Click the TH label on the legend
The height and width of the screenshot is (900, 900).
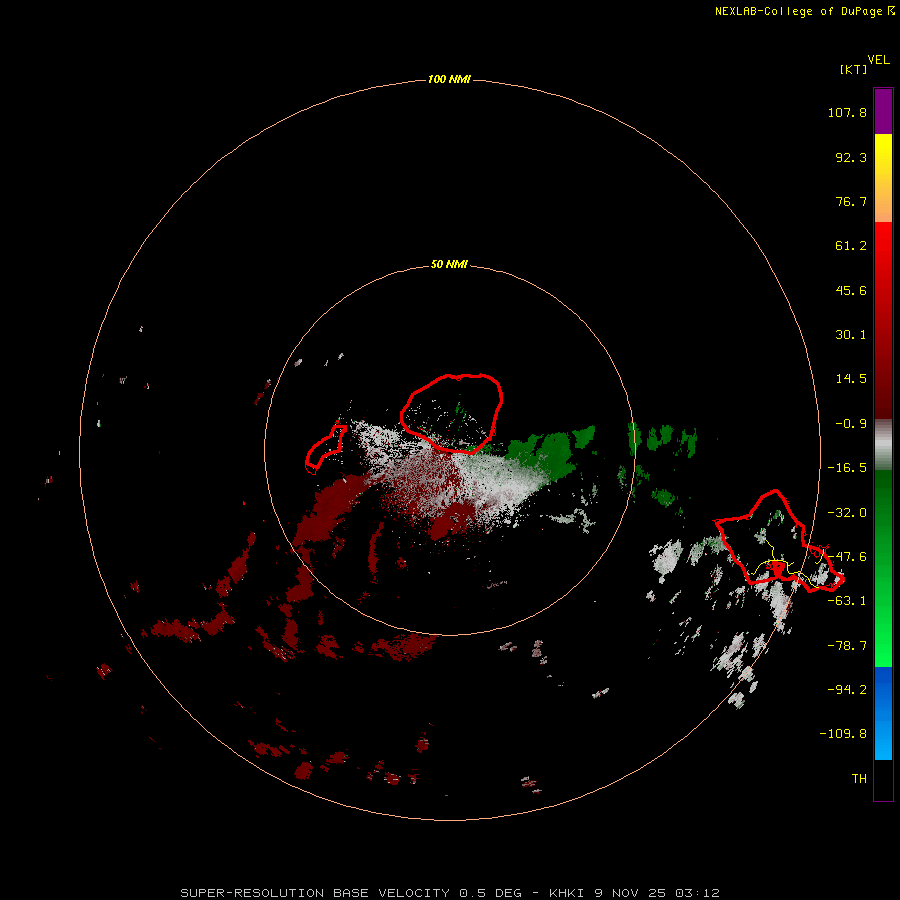pos(859,779)
